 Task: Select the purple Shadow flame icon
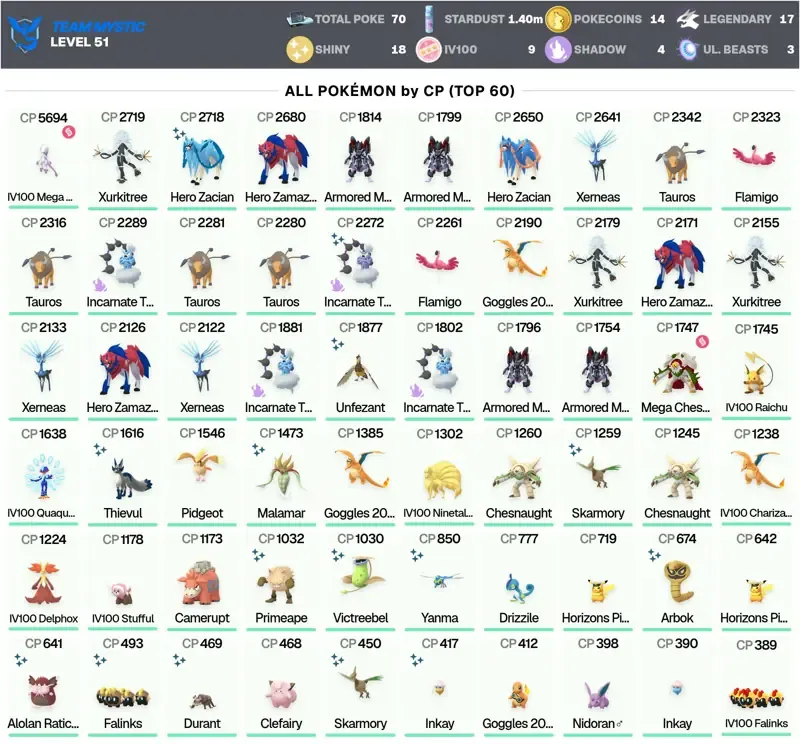[558, 50]
